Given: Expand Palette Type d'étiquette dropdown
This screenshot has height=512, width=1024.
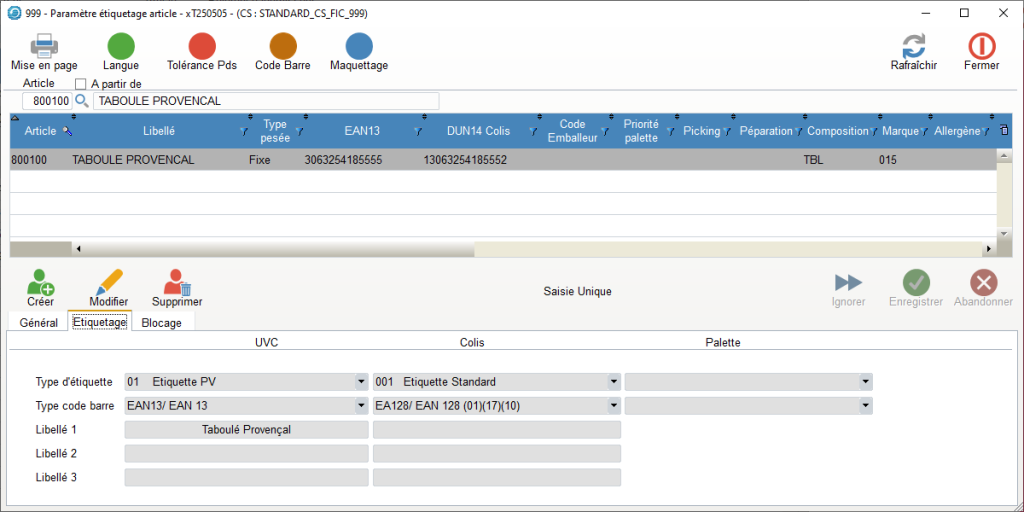Looking at the screenshot, I should click(x=864, y=382).
